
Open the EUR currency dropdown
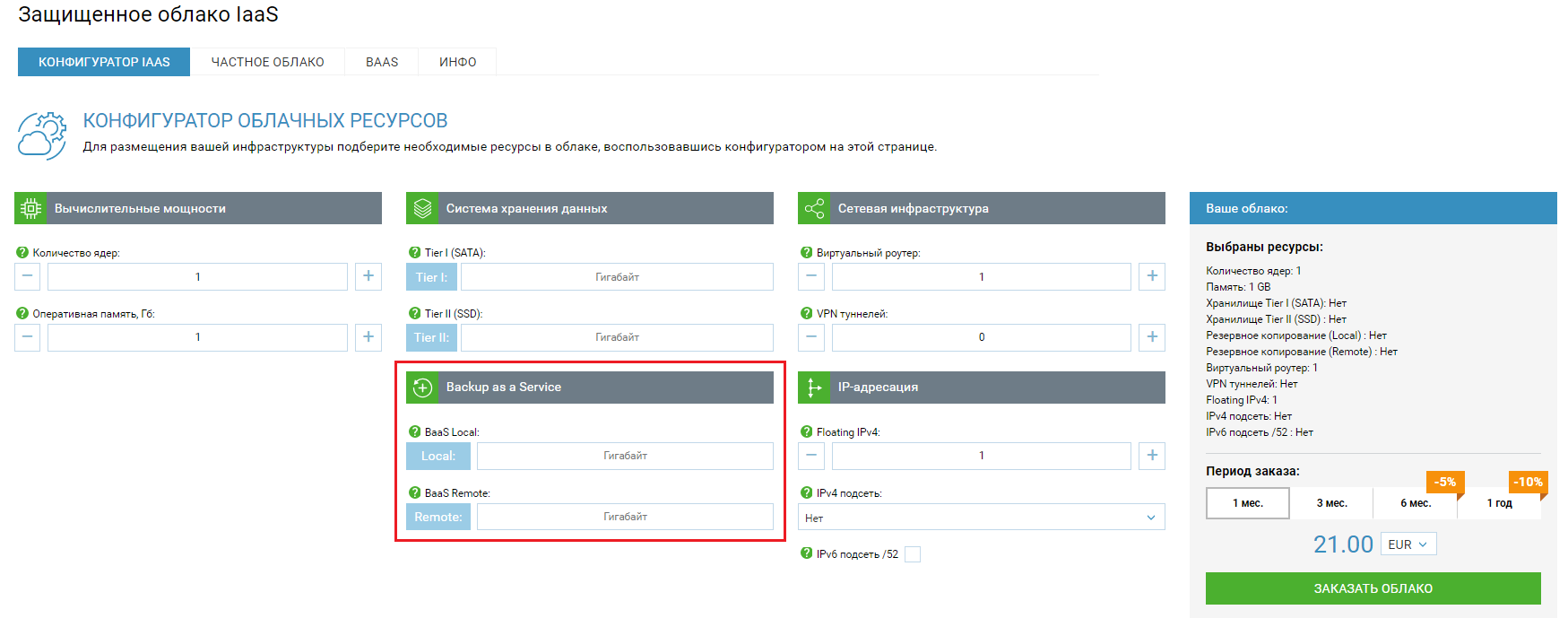(x=1408, y=544)
